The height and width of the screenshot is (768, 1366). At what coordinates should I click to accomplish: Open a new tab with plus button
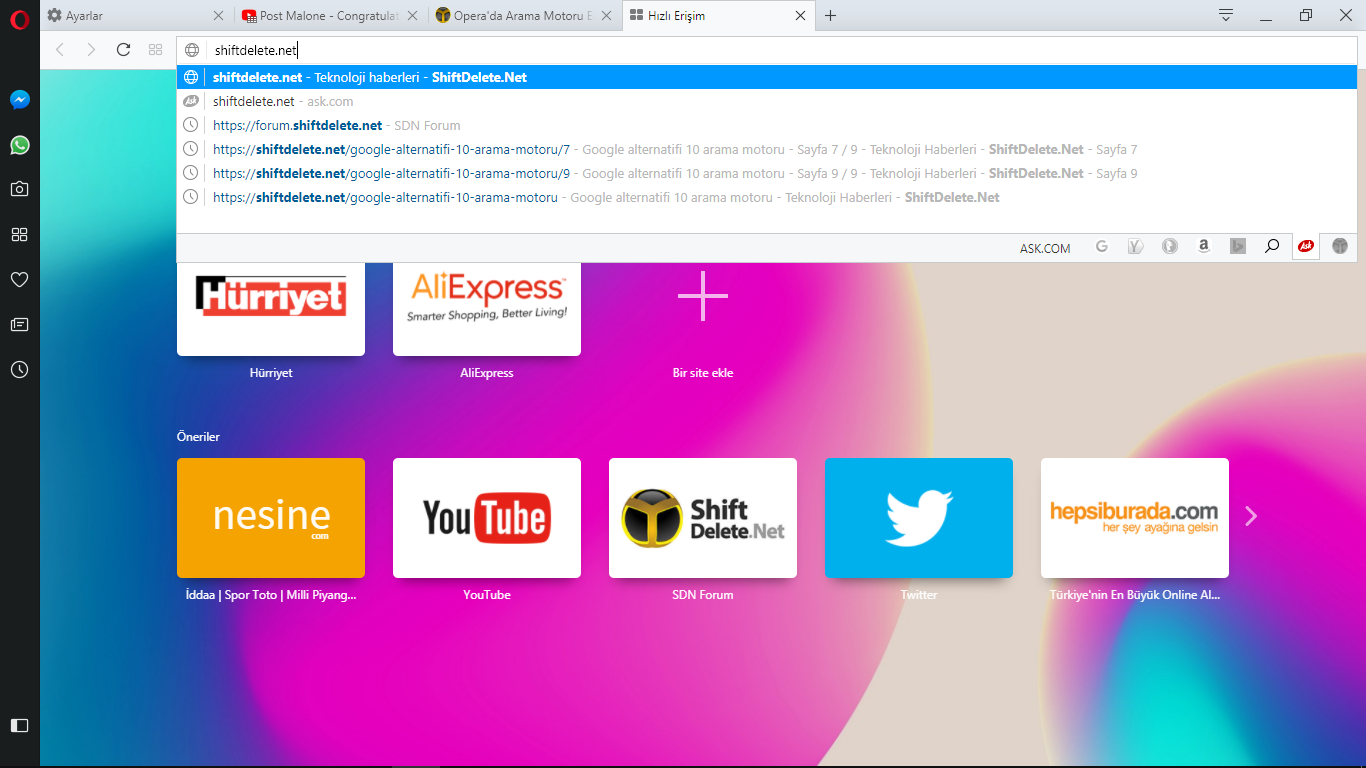(x=830, y=15)
